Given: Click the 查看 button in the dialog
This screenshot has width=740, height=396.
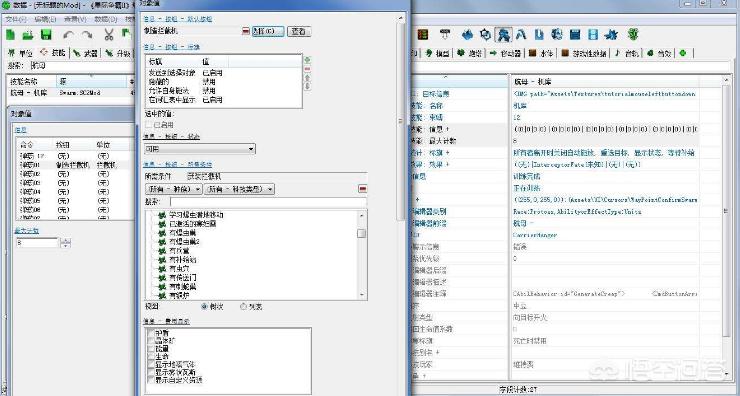Looking at the screenshot, I should click(299, 31).
